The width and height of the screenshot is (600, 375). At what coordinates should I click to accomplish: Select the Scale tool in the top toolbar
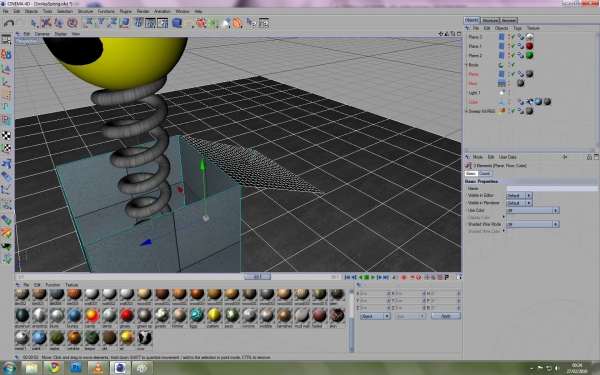coord(59,23)
